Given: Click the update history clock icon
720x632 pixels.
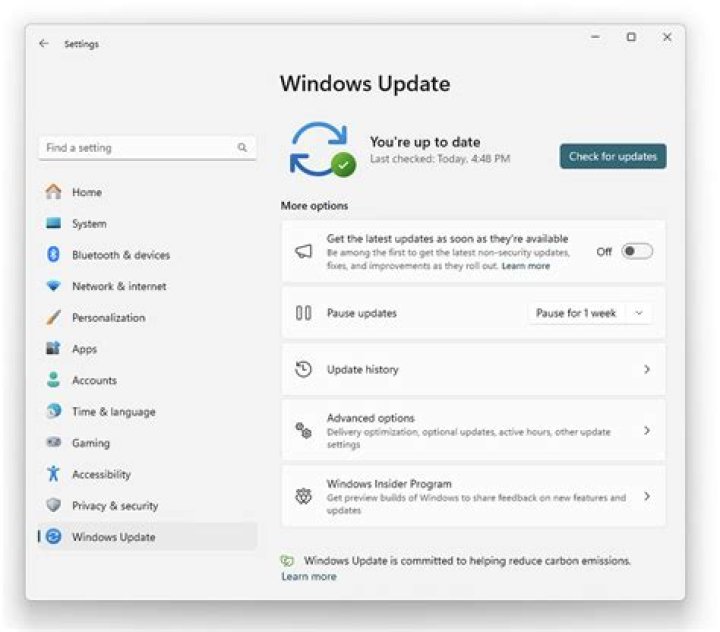Looking at the screenshot, I should pos(304,369).
